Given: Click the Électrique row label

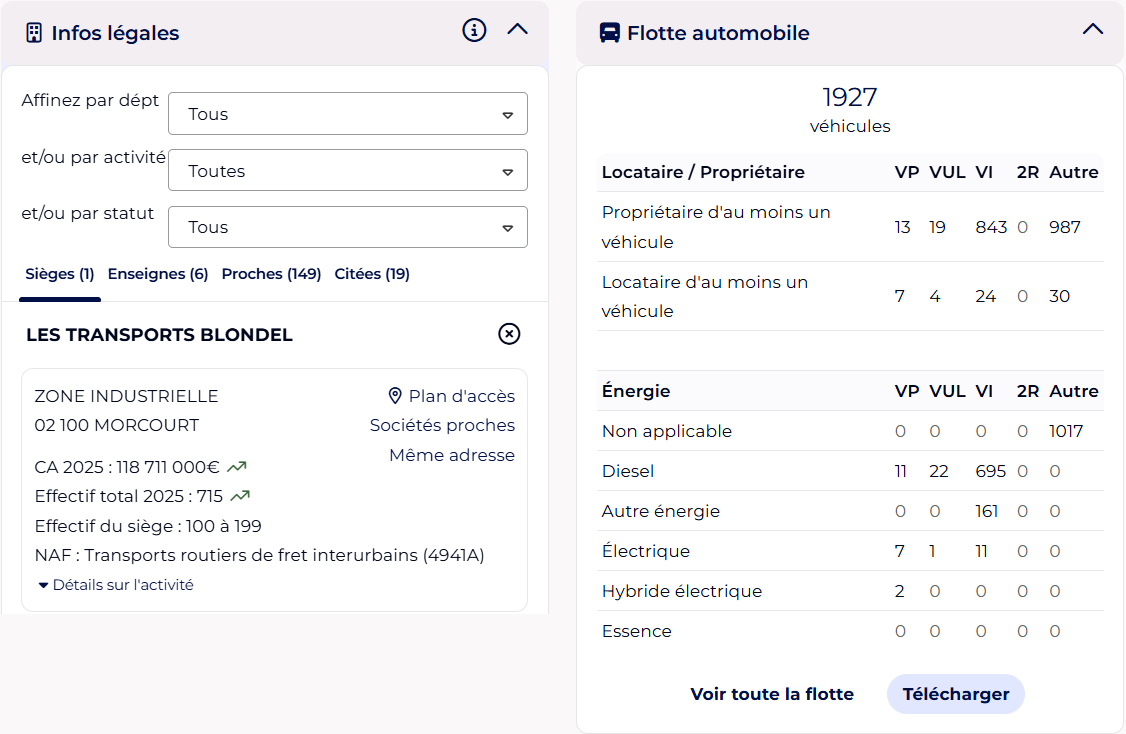Looking at the screenshot, I should [x=646, y=551].
